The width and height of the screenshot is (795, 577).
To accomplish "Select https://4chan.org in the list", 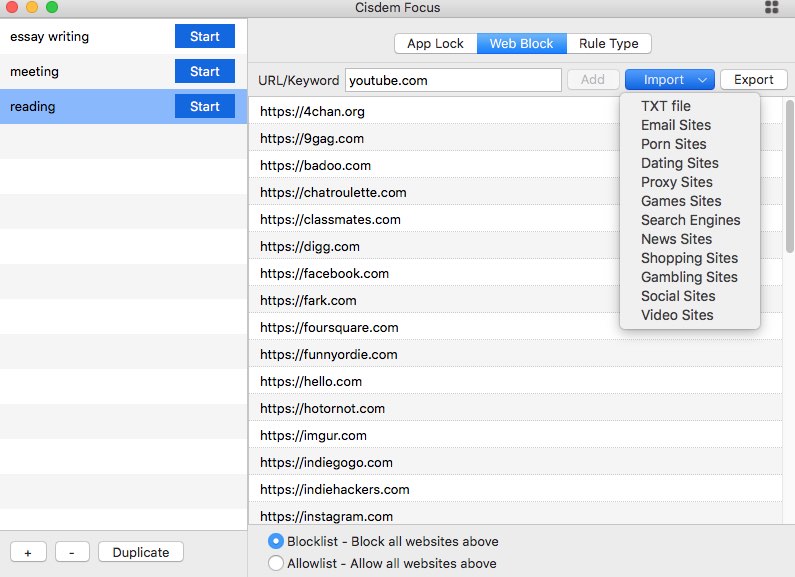I will pyautogui.click(x=515, y=112).
